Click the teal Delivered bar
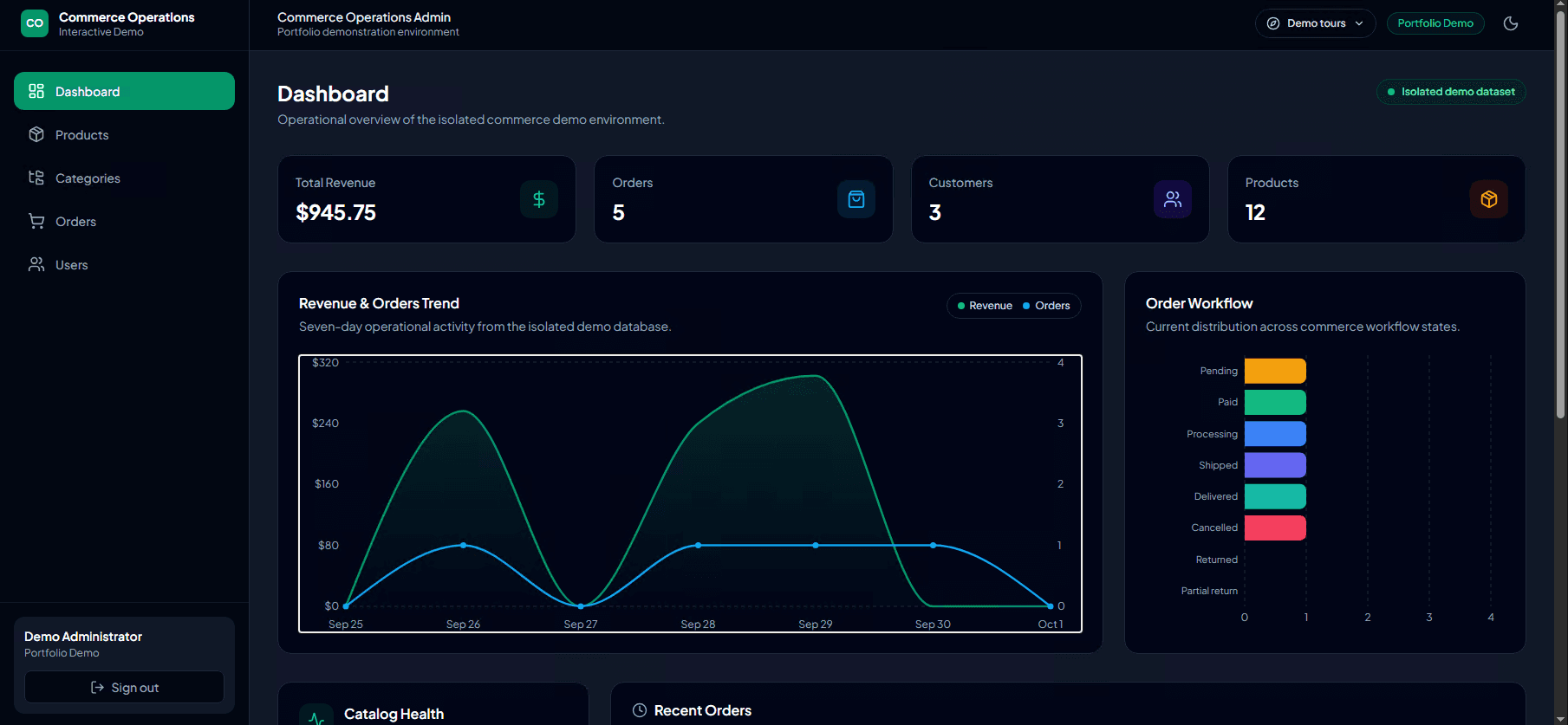 pyautogui.click(x=1275, y=496)
